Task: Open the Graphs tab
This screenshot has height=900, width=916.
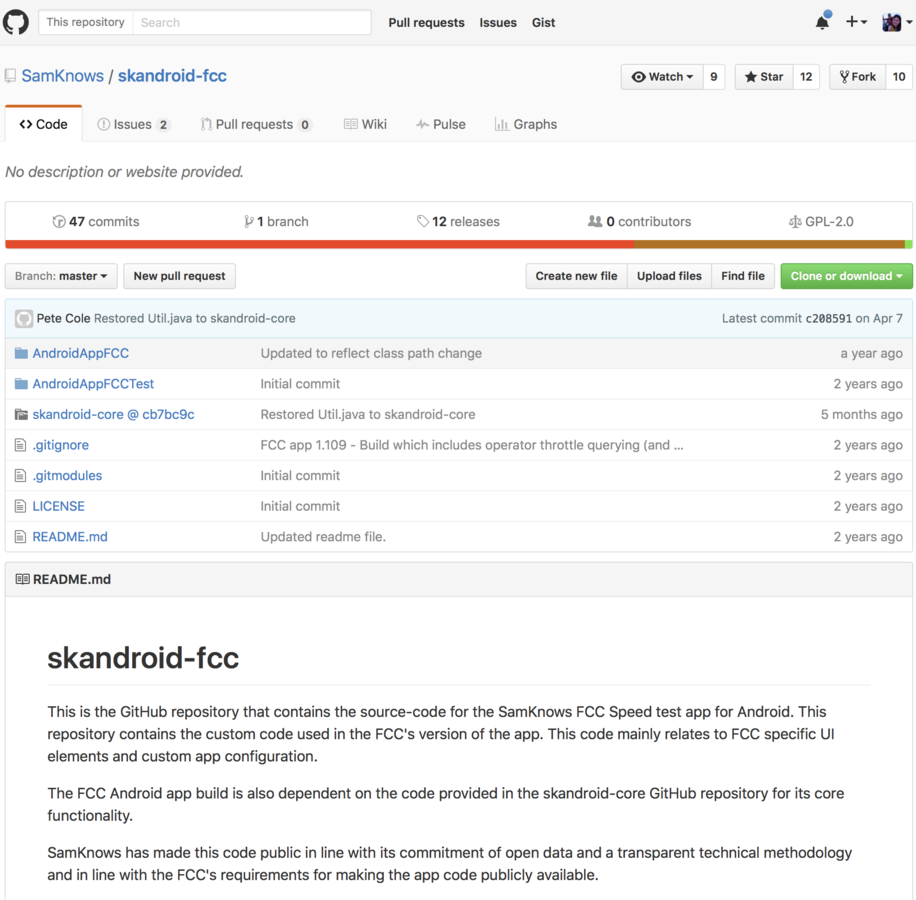Action: pyautogui.click(x=526, y=124)
